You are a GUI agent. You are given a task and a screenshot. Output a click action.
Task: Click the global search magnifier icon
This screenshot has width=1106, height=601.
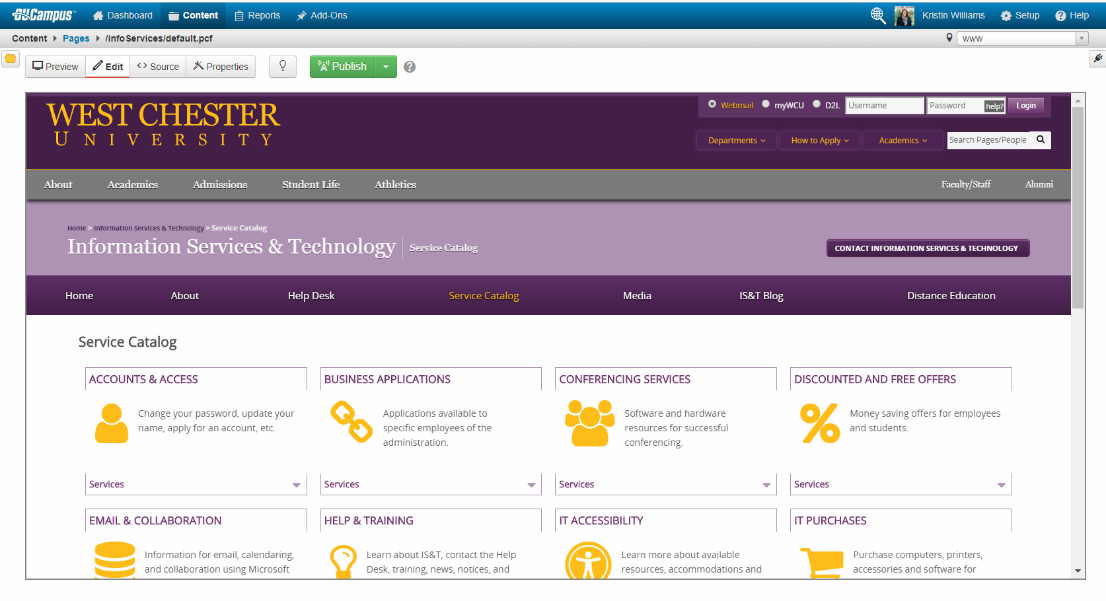tap(878, 15)
